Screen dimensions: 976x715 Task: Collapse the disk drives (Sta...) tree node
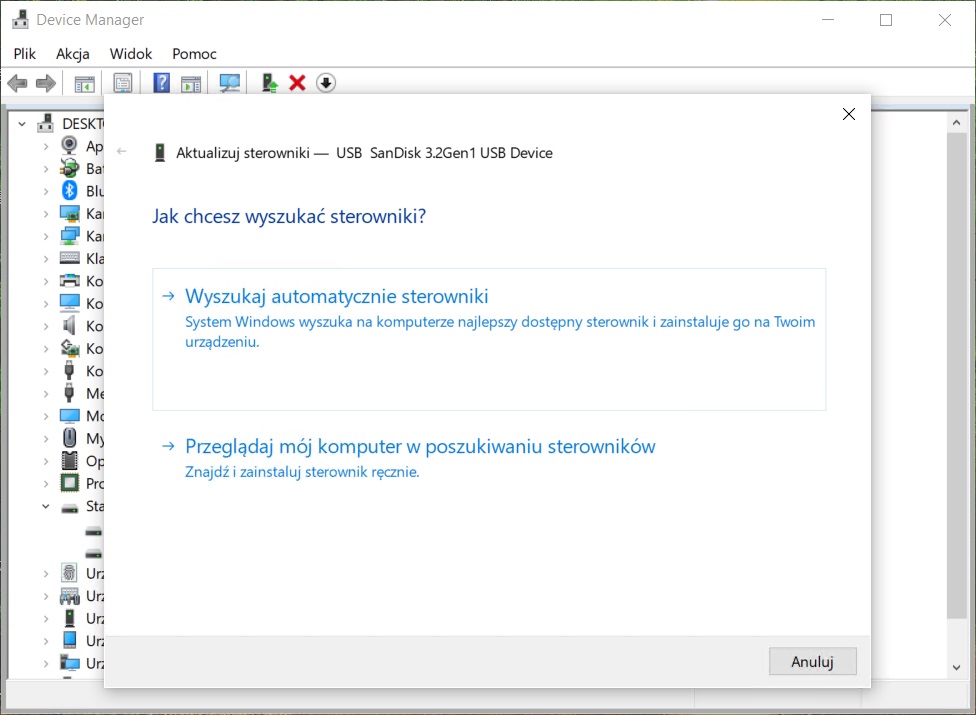[45, 507]
